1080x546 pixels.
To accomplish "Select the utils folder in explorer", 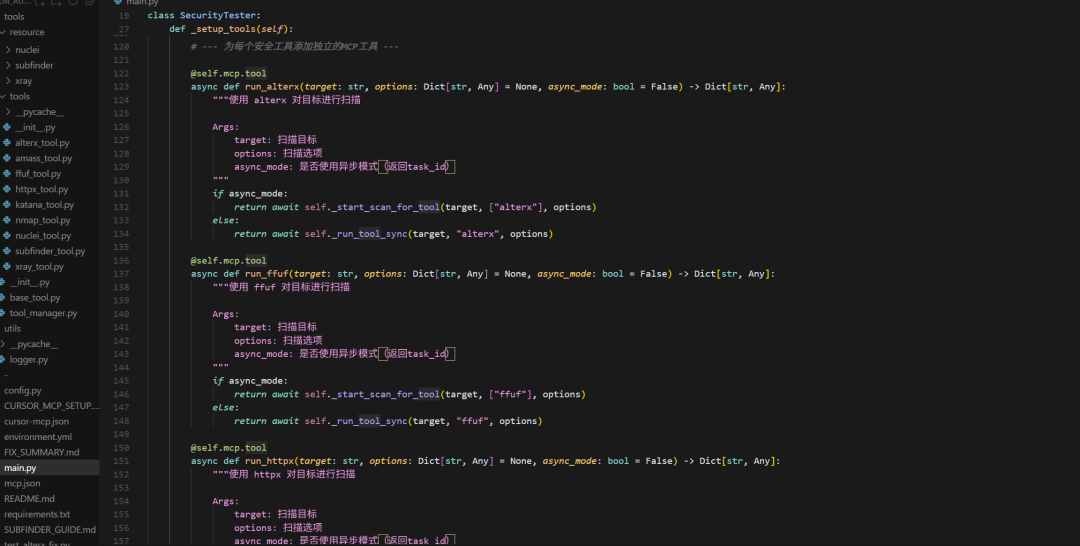I will pos(12,328).
